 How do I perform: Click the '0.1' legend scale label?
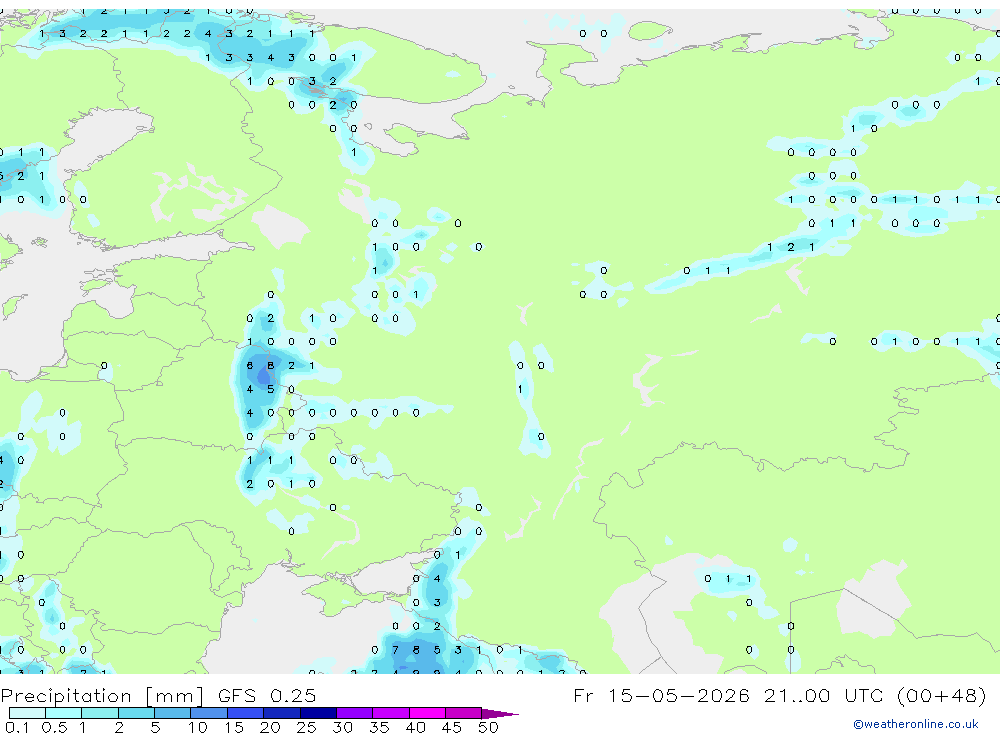17,727
